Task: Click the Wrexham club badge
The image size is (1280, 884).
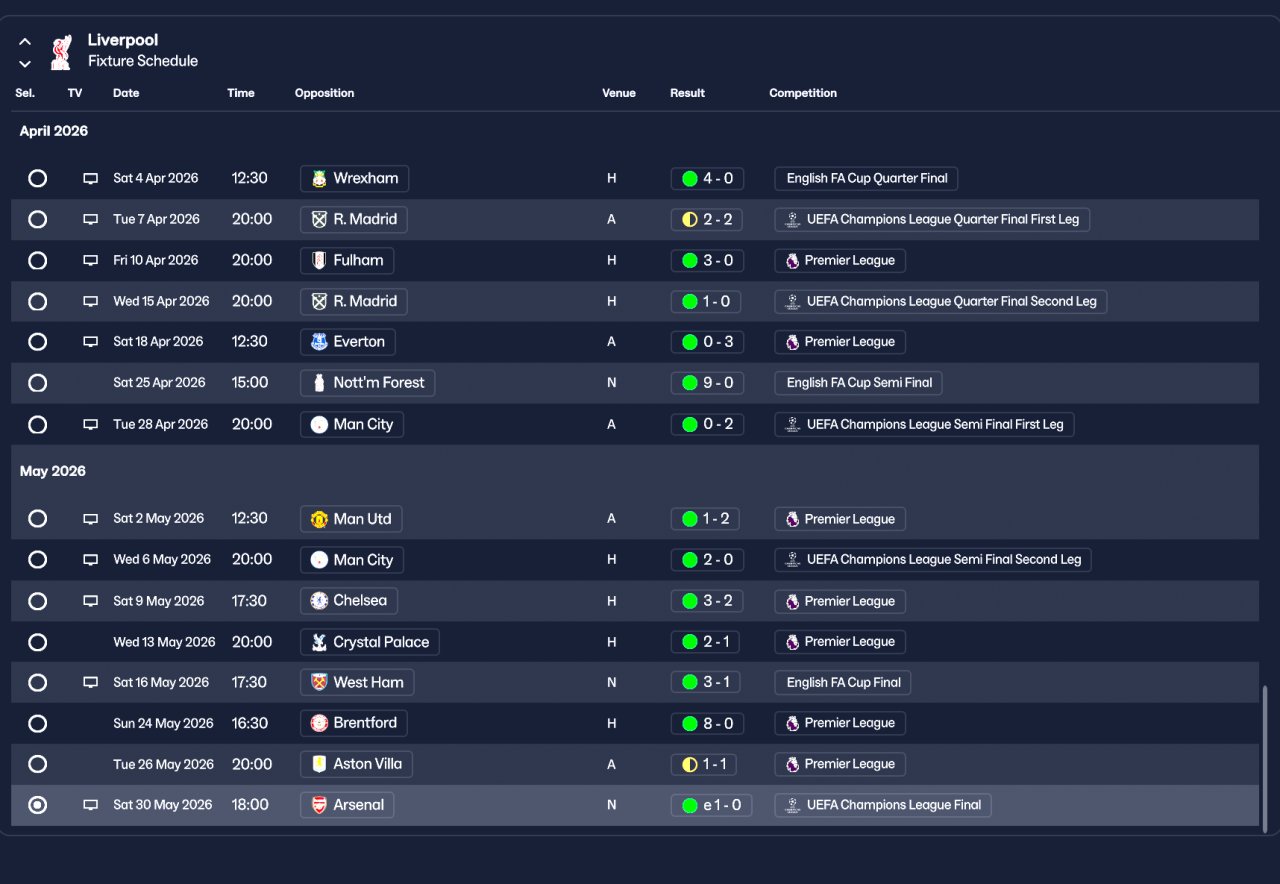Action: [x=319, y=179]
